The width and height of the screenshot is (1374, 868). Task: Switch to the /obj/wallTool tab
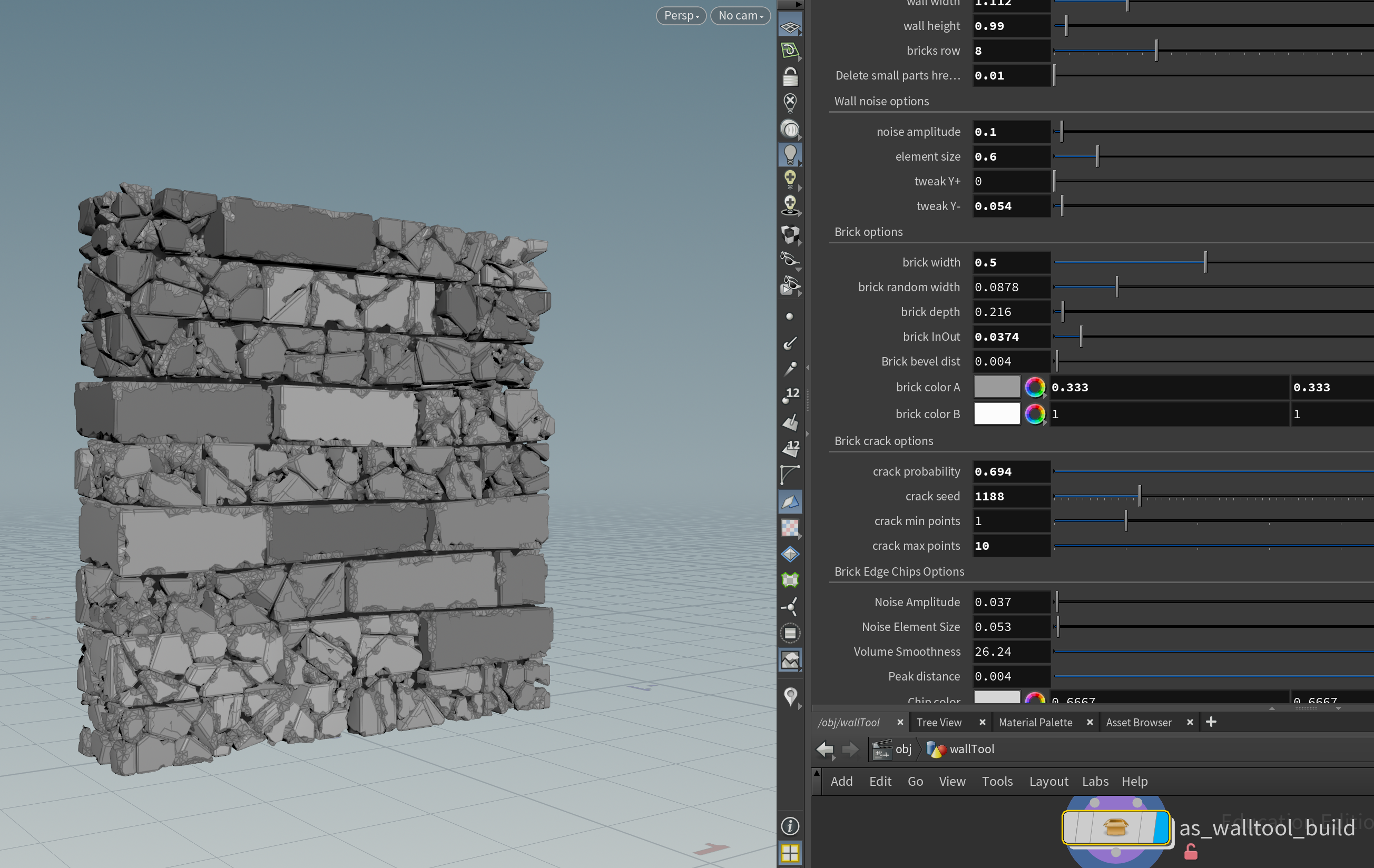click(849, 723)
